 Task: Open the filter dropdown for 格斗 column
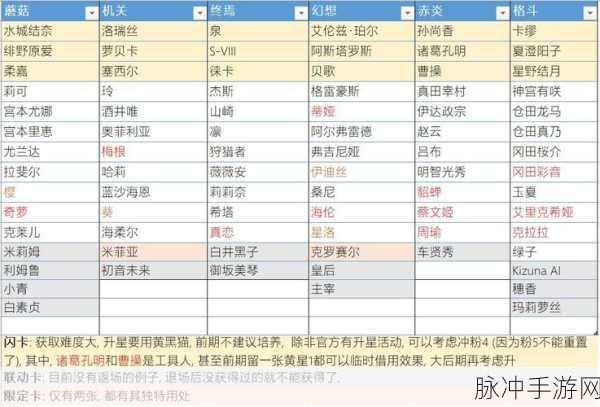(590, 13)
